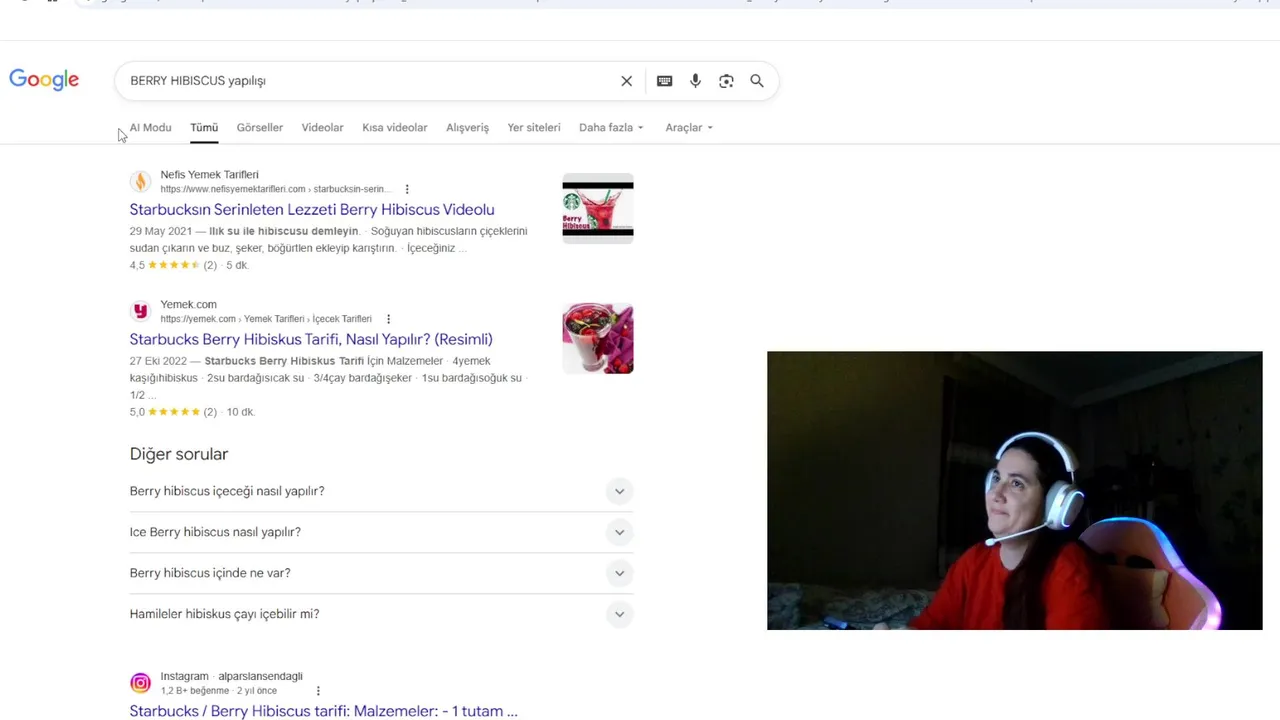Click 'Instagram · alparslansendagli' source text
Screen dimensions: 1280x720
231,676
